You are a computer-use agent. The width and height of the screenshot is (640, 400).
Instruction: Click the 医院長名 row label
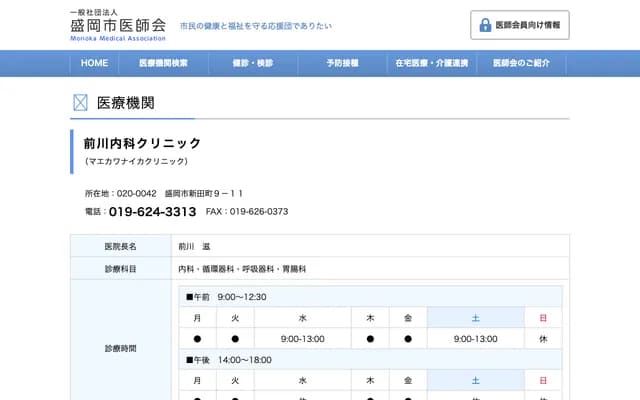pos(120,246)
